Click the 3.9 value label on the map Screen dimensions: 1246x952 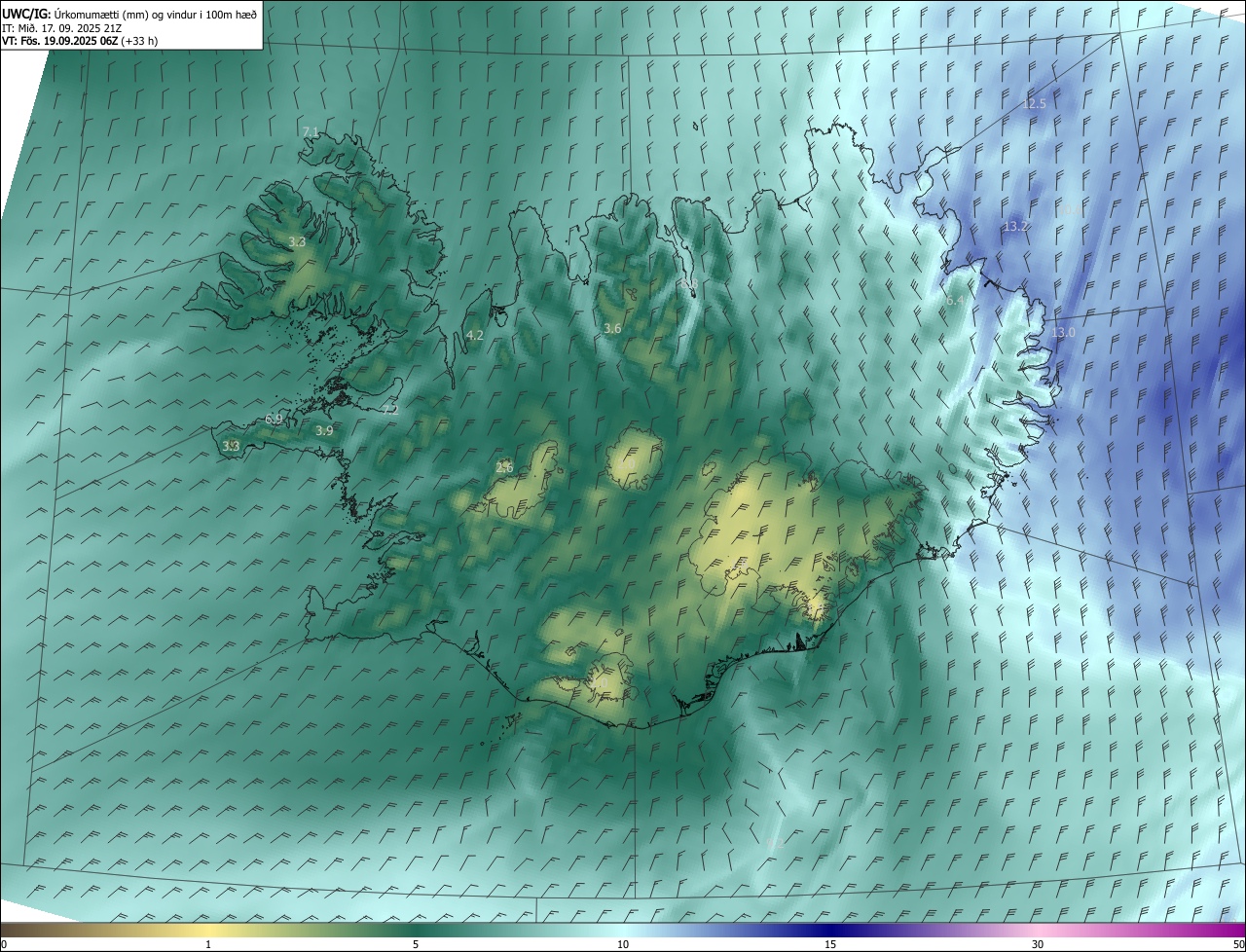[x=324, y=430]
